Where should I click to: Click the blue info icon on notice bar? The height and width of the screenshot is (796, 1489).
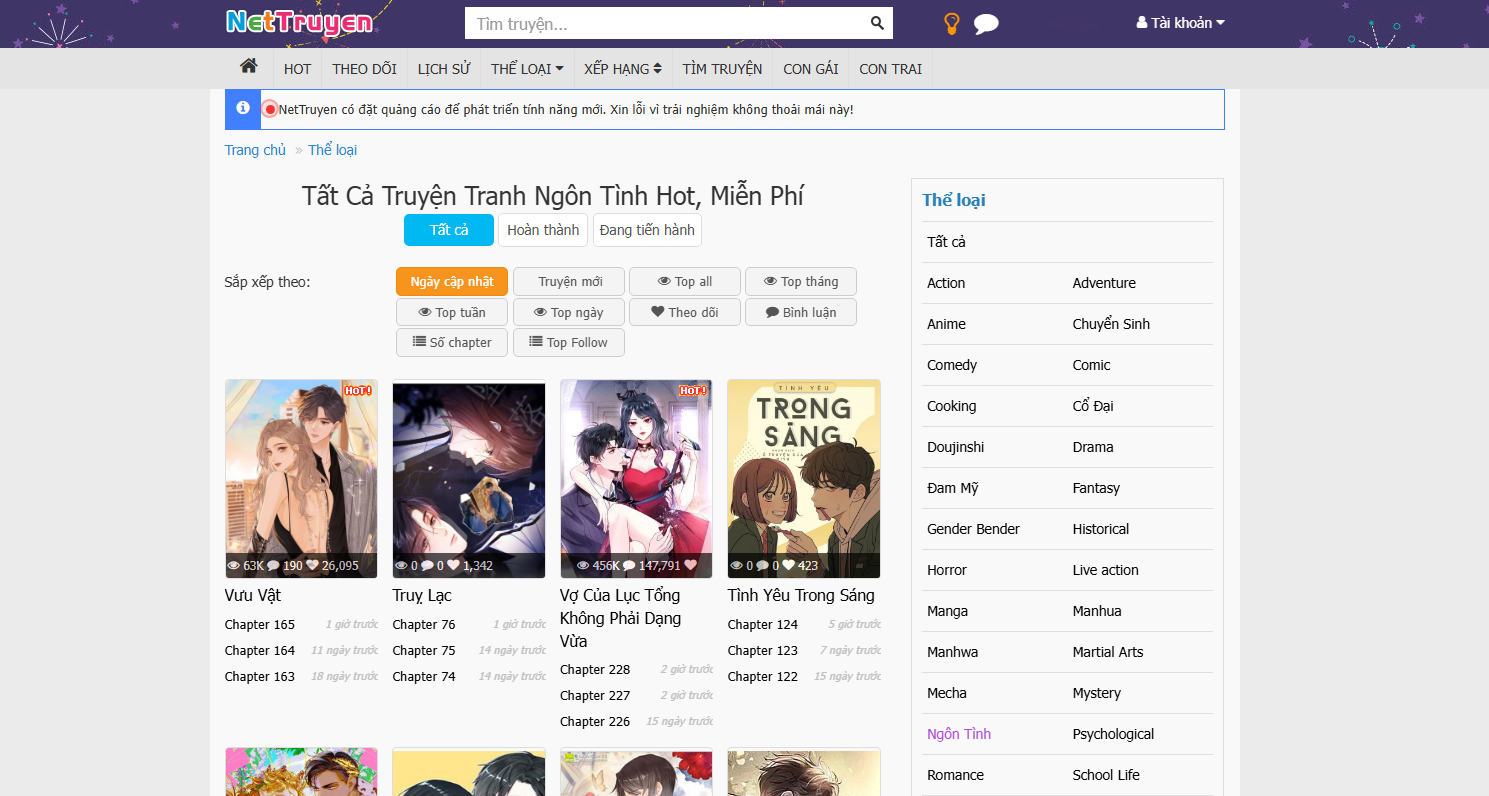[243, 109]
